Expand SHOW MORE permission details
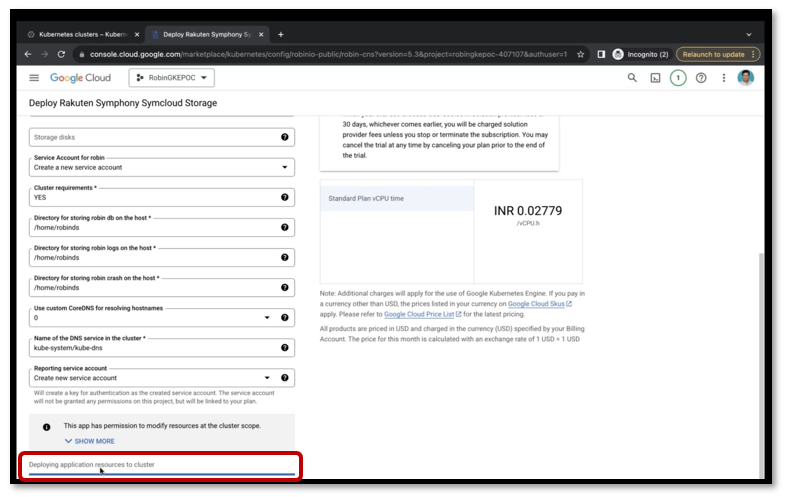790x497 pixels. click(x=90, y=441)
